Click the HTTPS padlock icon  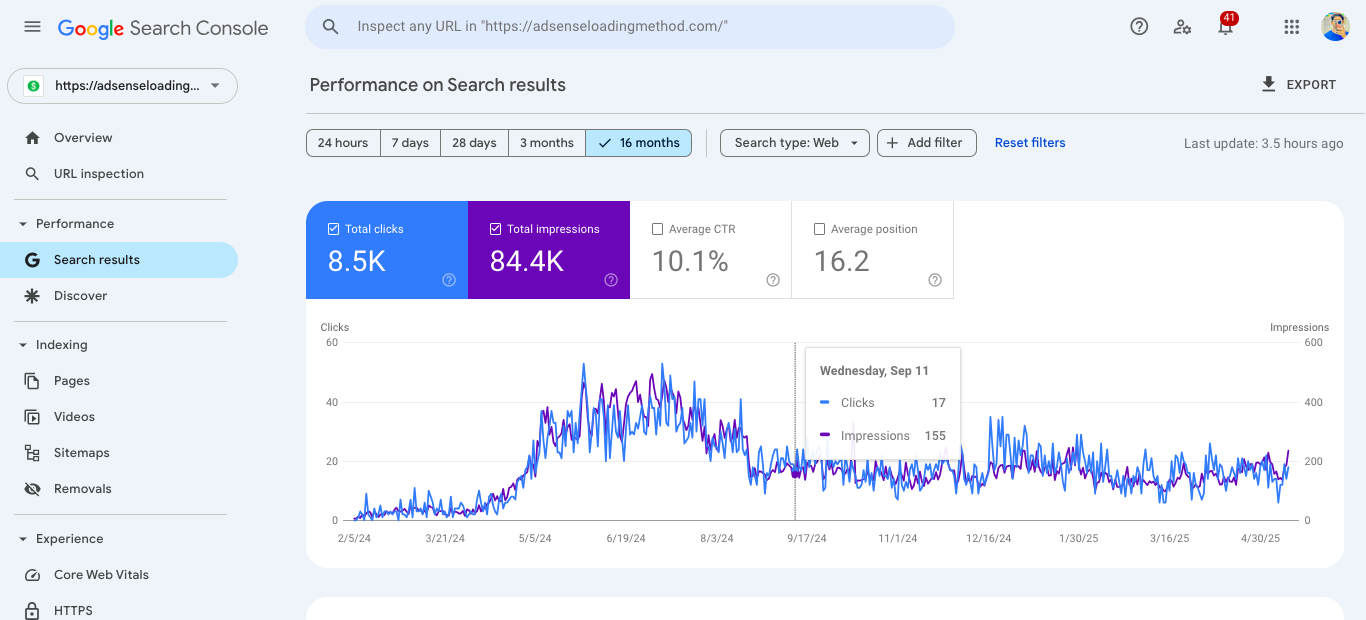click(33, 610)
